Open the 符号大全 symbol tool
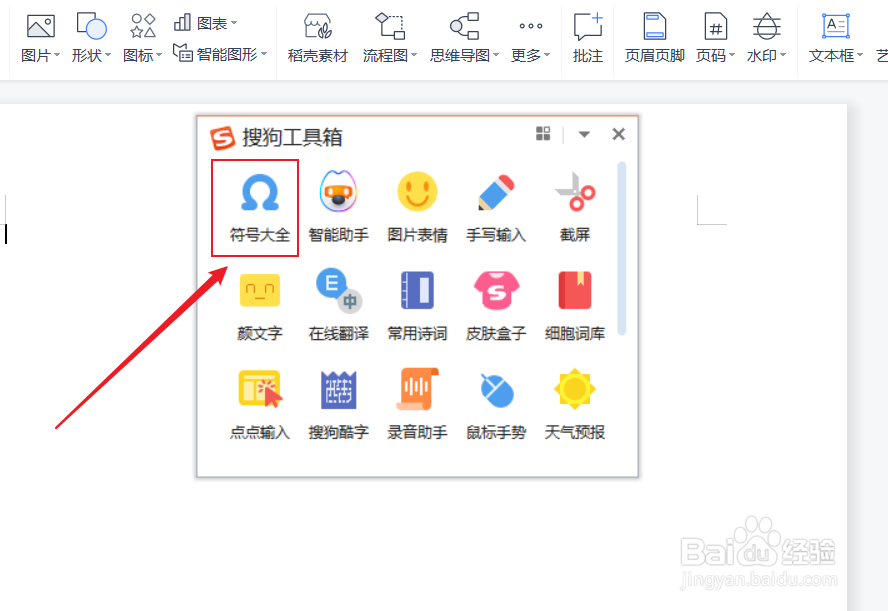Screen dimensions: 888x611 click(259, 208)
